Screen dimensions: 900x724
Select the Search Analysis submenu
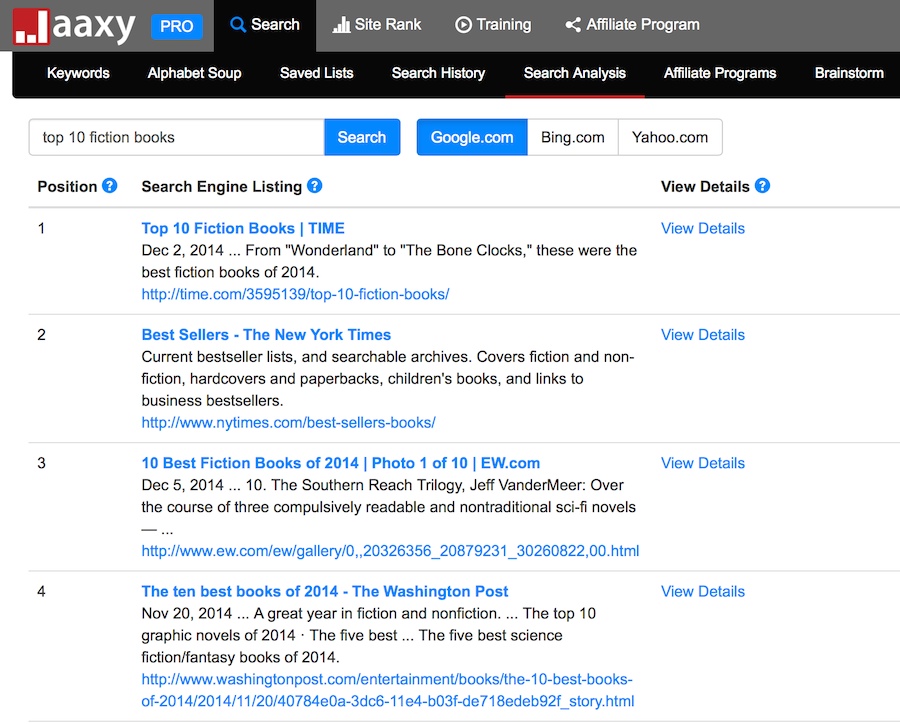(x=575, y=73)
